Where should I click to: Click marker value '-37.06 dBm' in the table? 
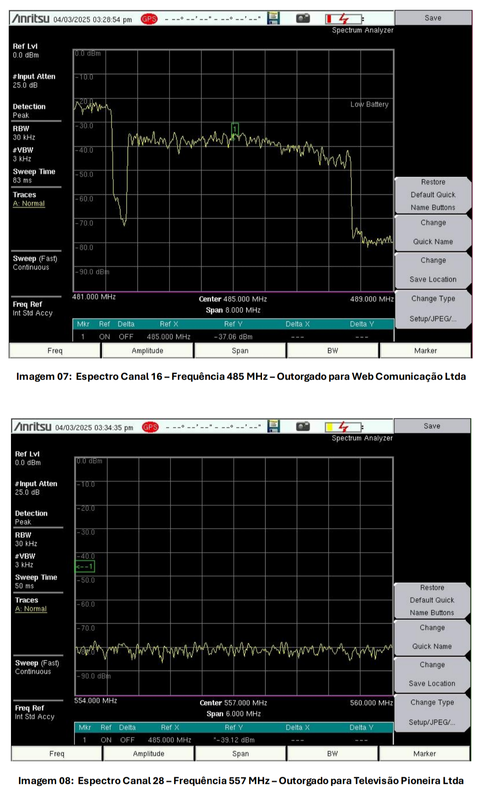pyautogui.click(x=233, y=337)
